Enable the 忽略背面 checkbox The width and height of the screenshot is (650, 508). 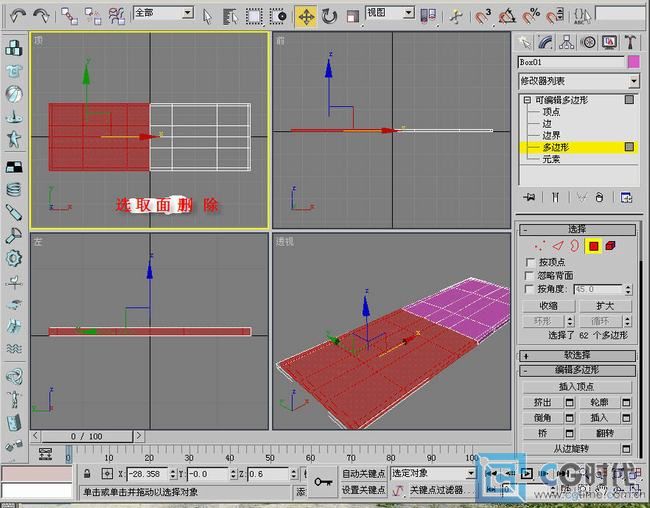pos(529,275)
